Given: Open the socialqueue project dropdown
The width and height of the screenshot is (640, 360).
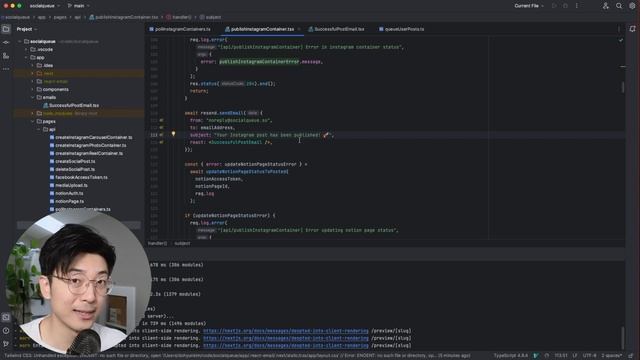Looking at the screenshot, I should (x=44, y=6).
